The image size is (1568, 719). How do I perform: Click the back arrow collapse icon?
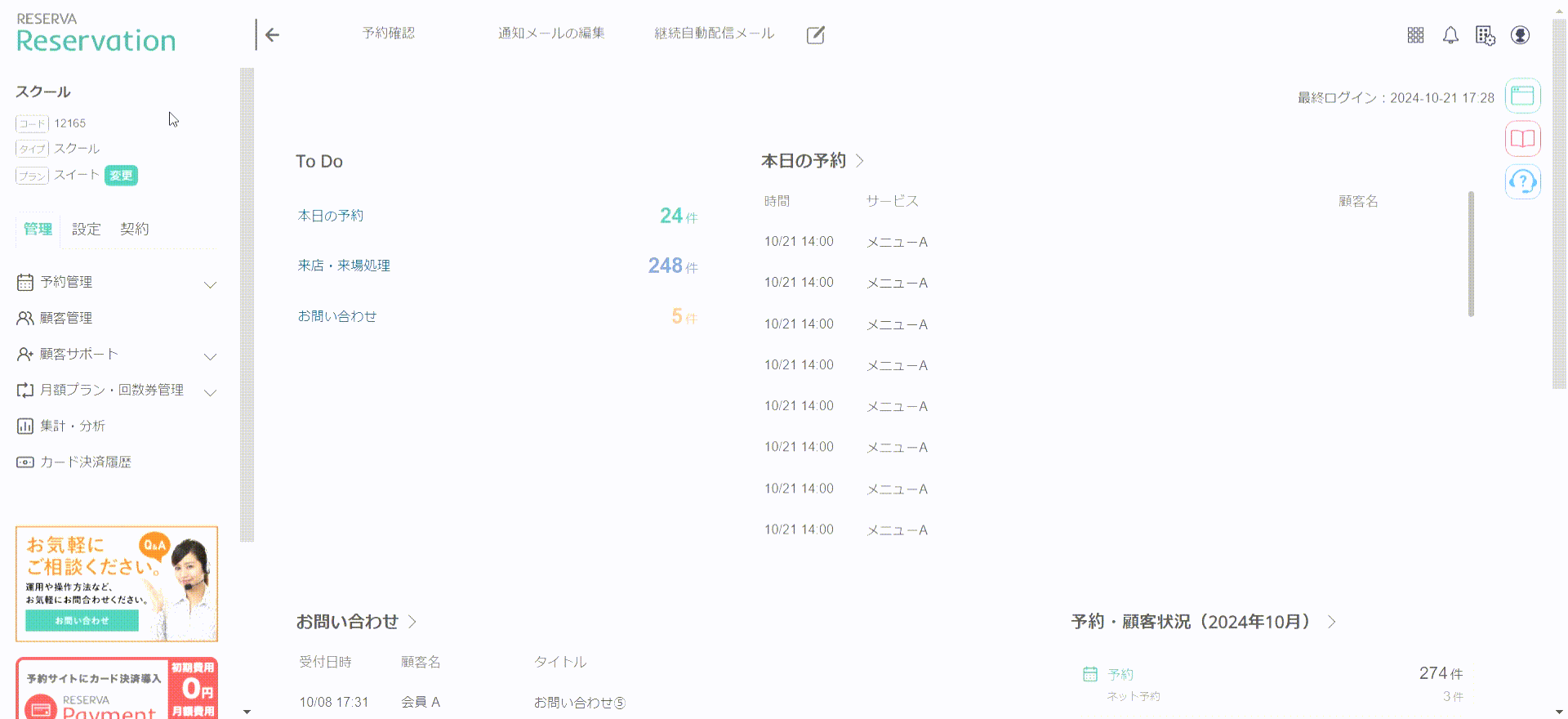(x=272, y=35)
